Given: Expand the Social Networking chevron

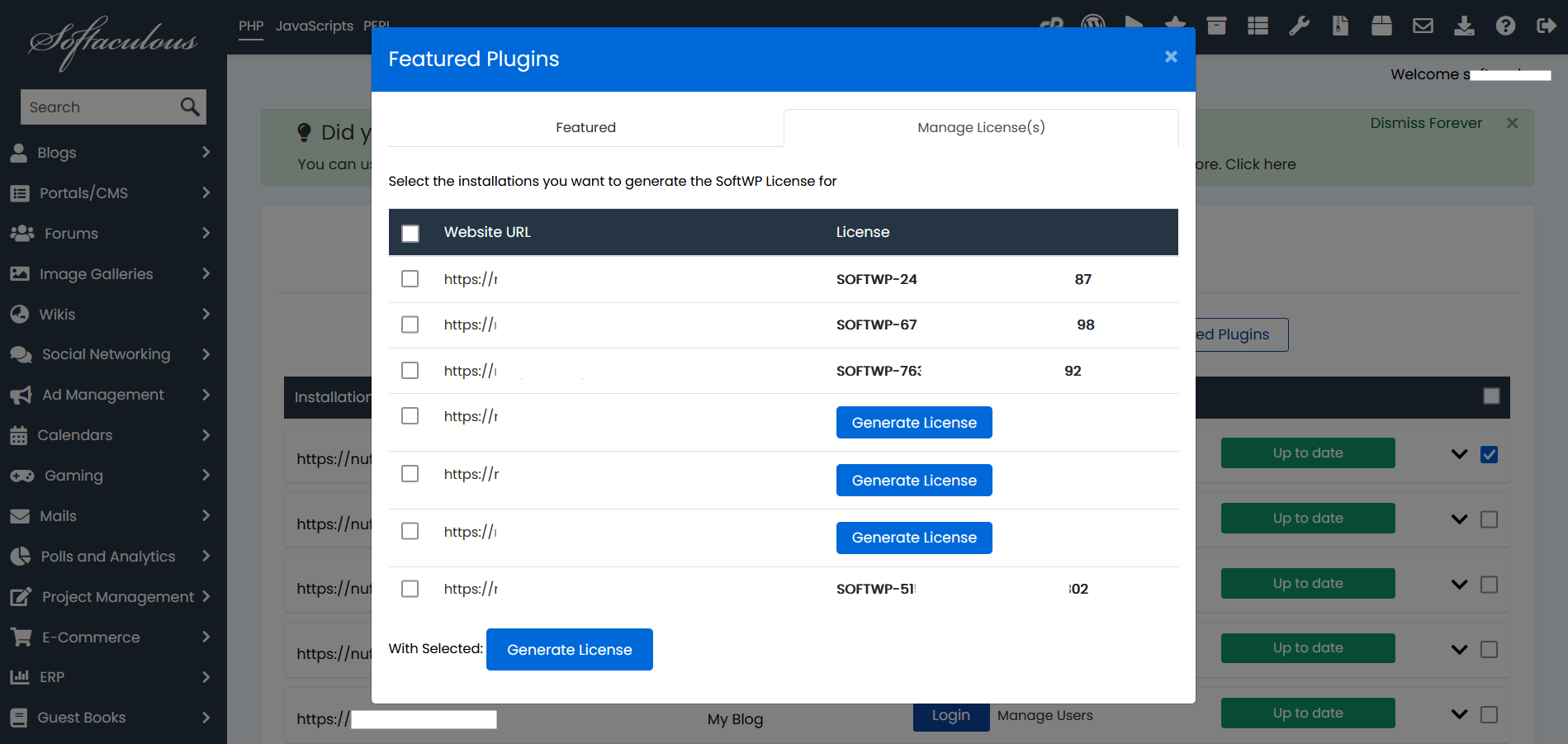Looking at the screenshot, I should coord(206,353).
